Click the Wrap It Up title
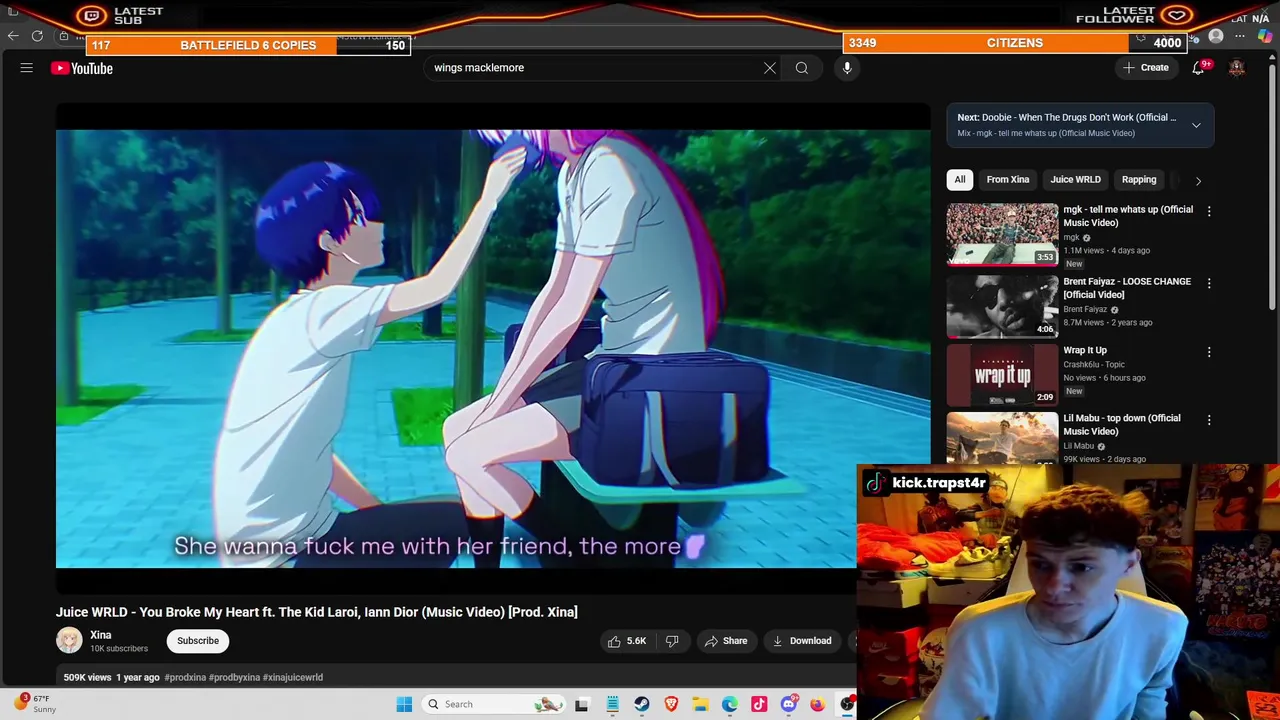This screenshot has height=720, width=1280. [x=1085, y=351]
